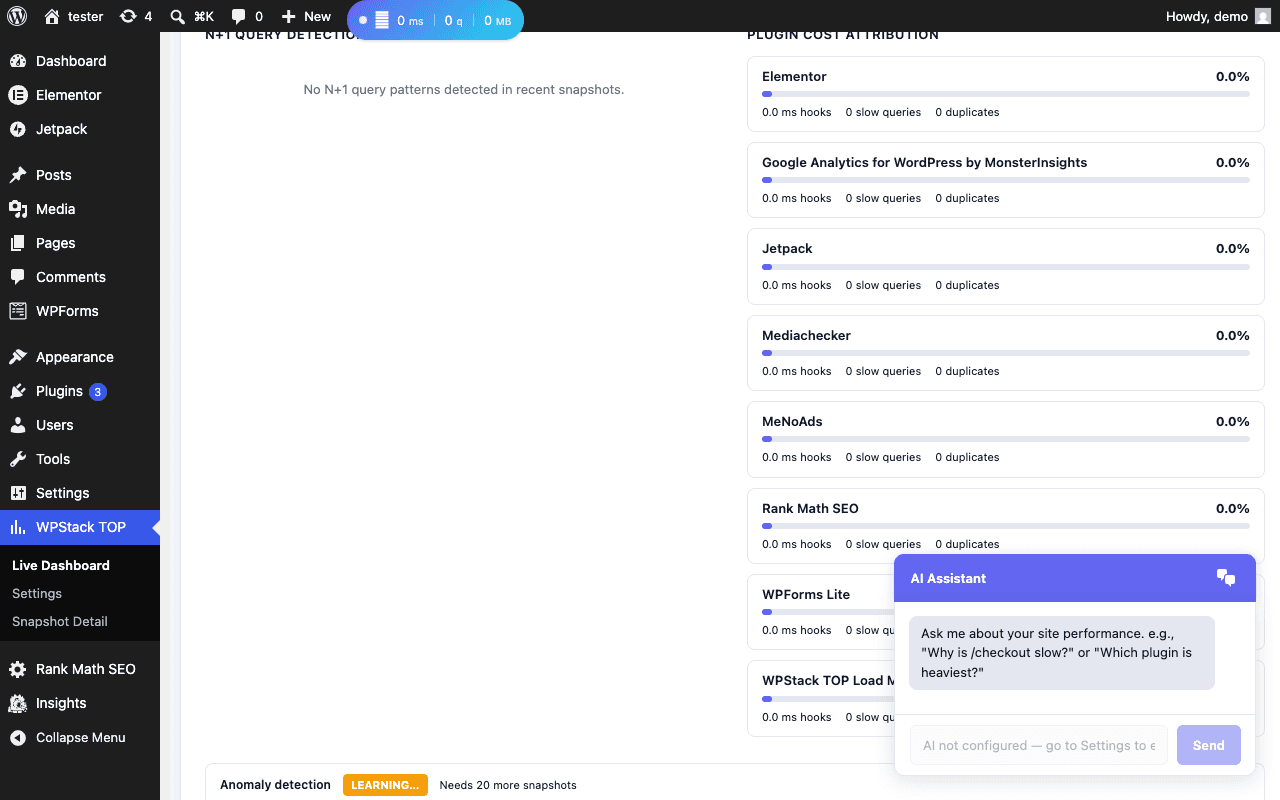Click the MeNoAds plugin name
The width and height of the screenshot is (1280, 800).
[x=792, y=421]
